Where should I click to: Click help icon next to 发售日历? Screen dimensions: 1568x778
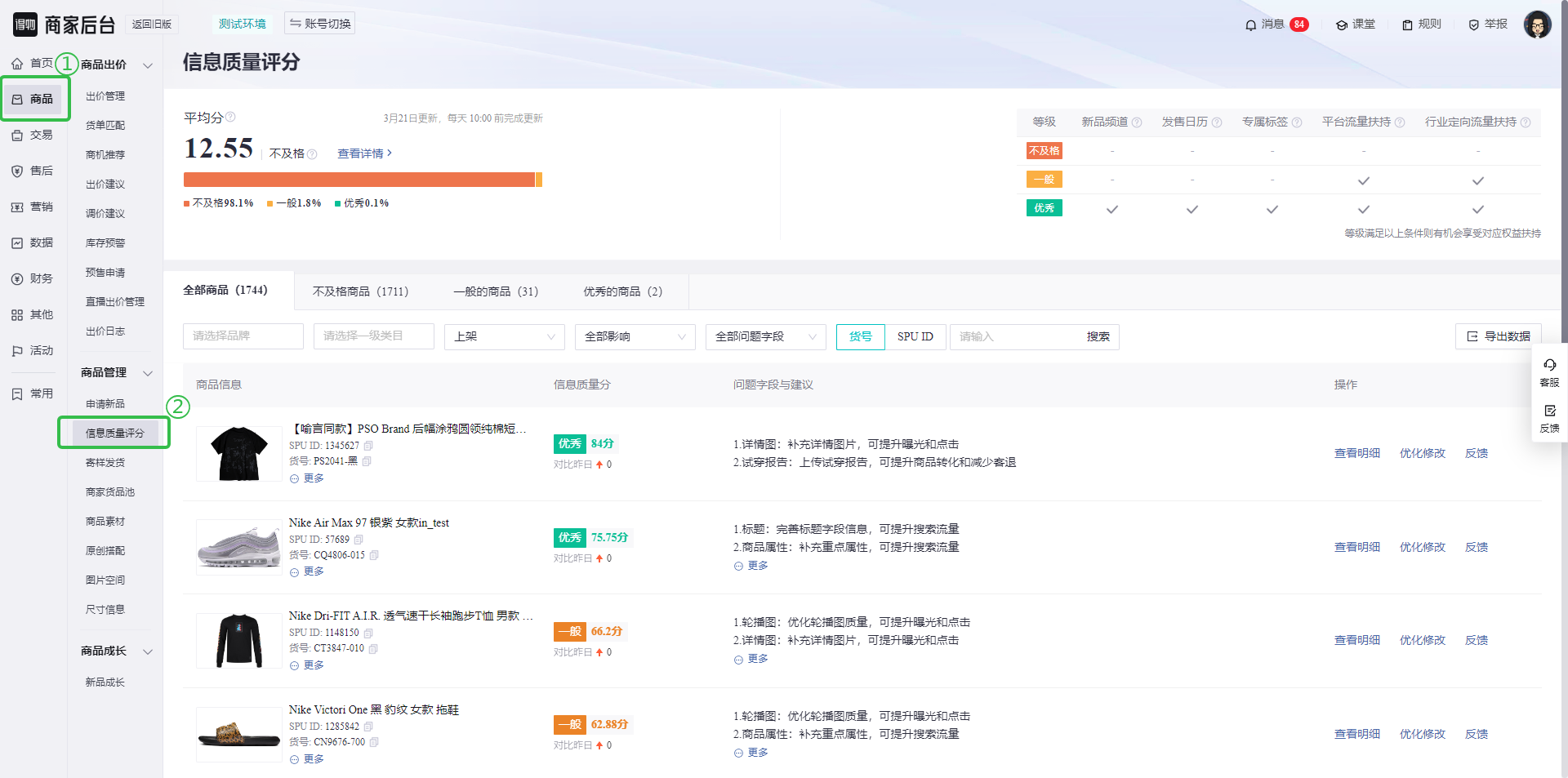1217,122
